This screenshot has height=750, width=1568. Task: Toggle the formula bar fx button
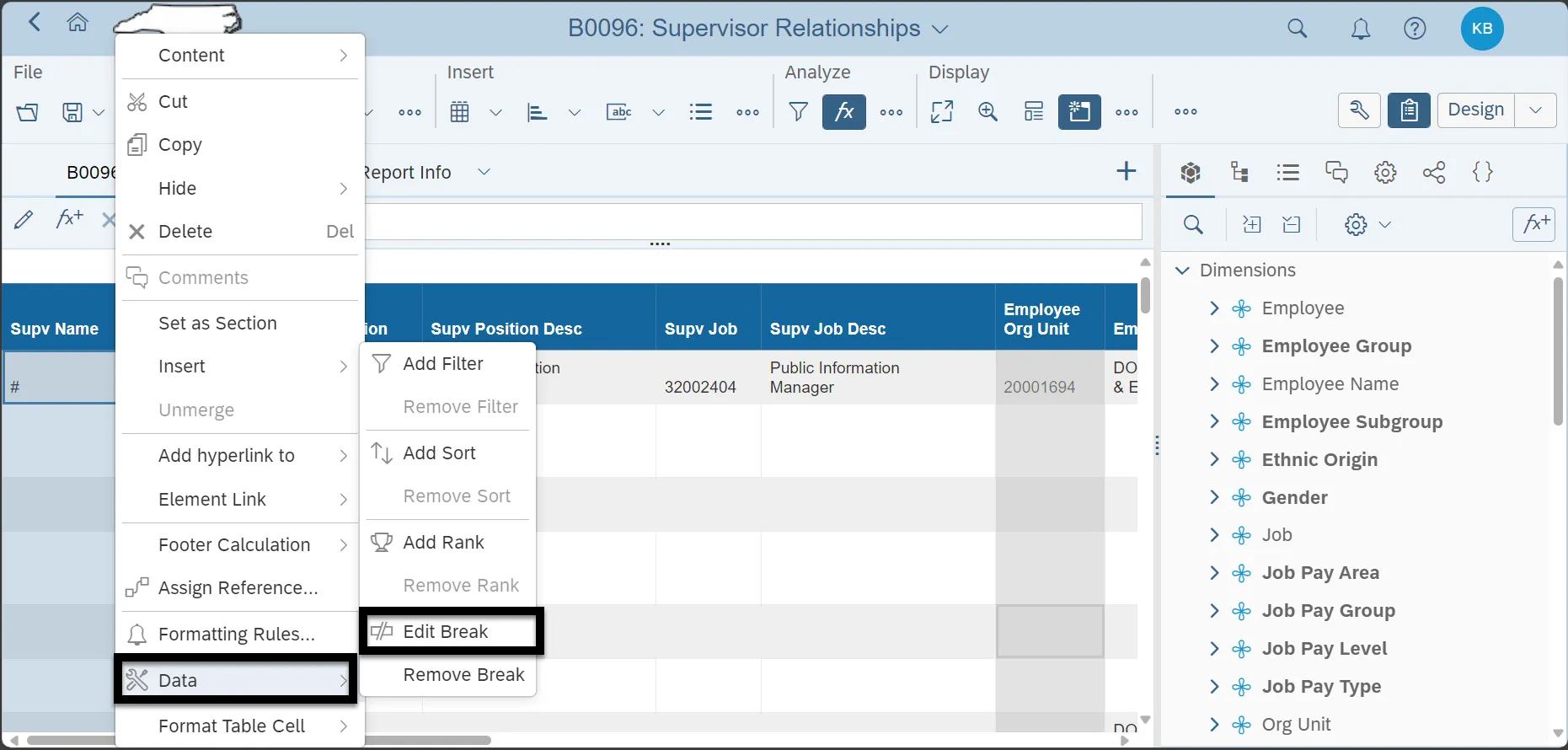[843, 112]
